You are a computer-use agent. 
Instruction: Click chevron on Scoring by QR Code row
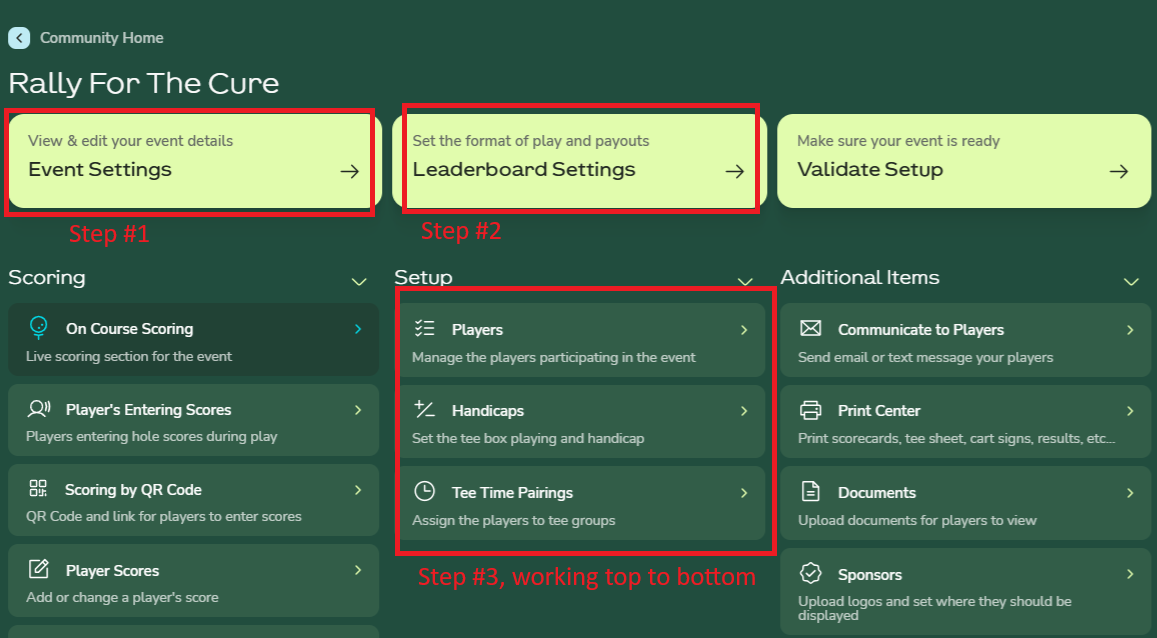(358, 490)
